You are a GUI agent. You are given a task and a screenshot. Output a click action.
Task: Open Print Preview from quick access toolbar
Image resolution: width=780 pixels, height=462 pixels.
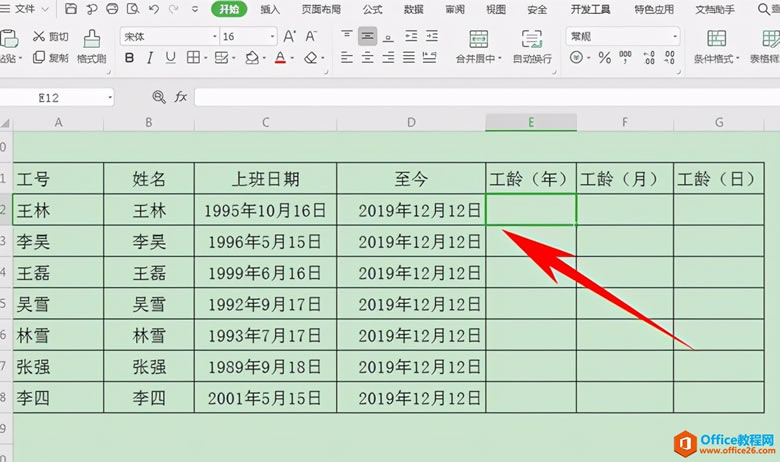pyautogui.click(x=133, y=9)
